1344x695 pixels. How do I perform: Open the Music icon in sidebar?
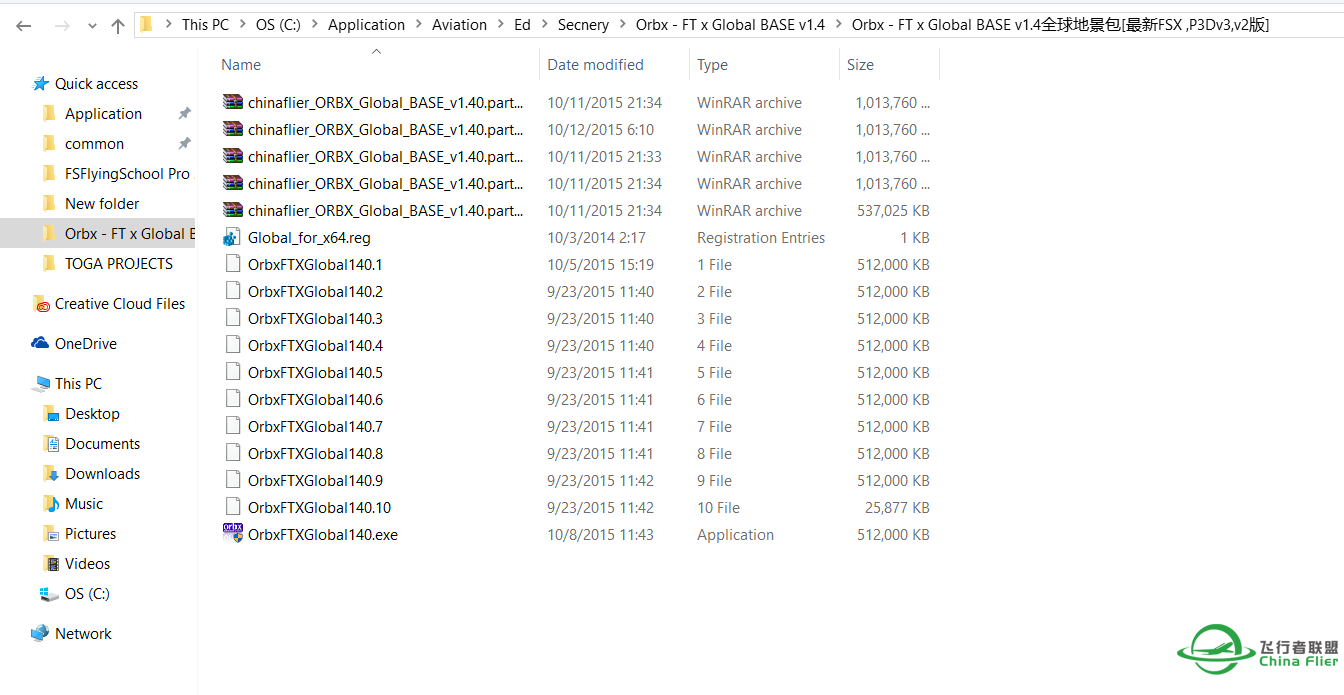[52, 504]
